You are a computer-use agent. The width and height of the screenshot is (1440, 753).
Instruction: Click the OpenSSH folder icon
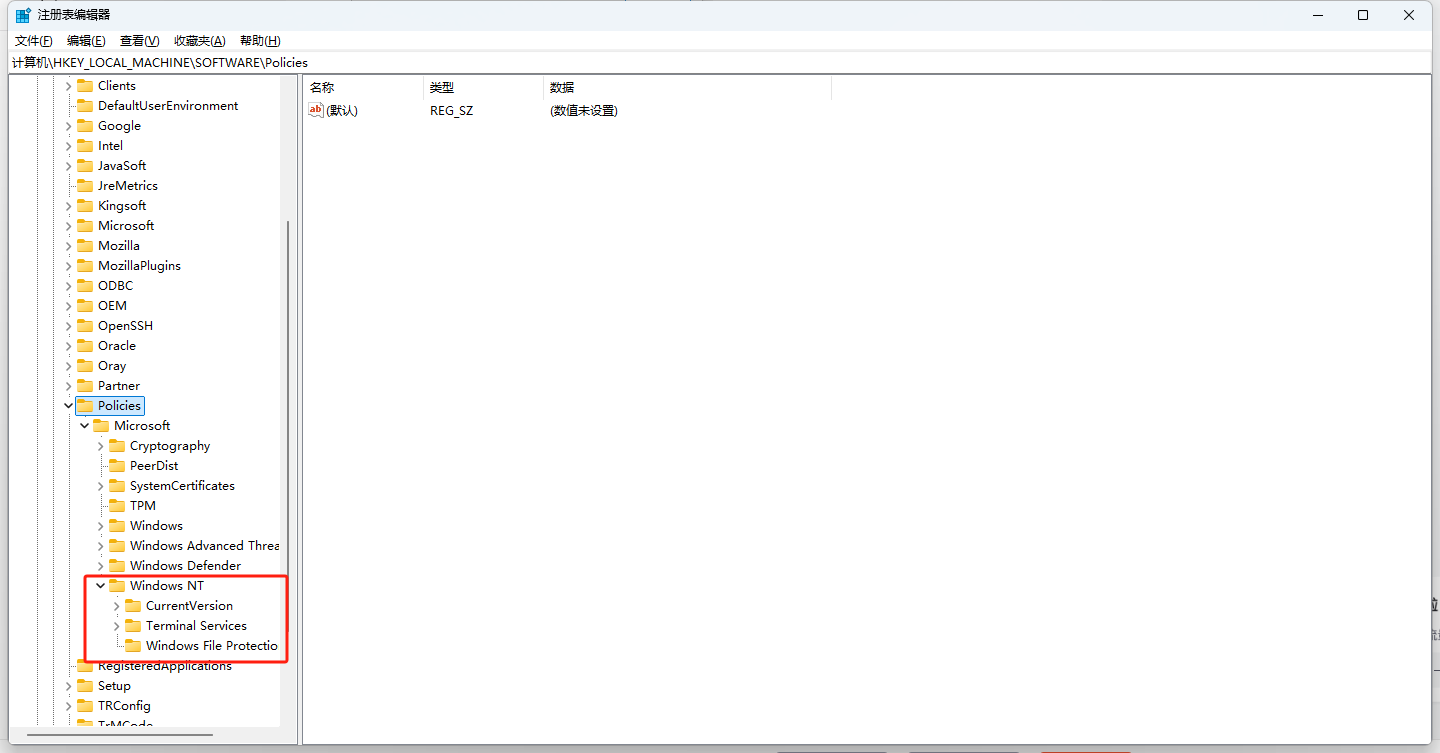[x=85, y=326]
